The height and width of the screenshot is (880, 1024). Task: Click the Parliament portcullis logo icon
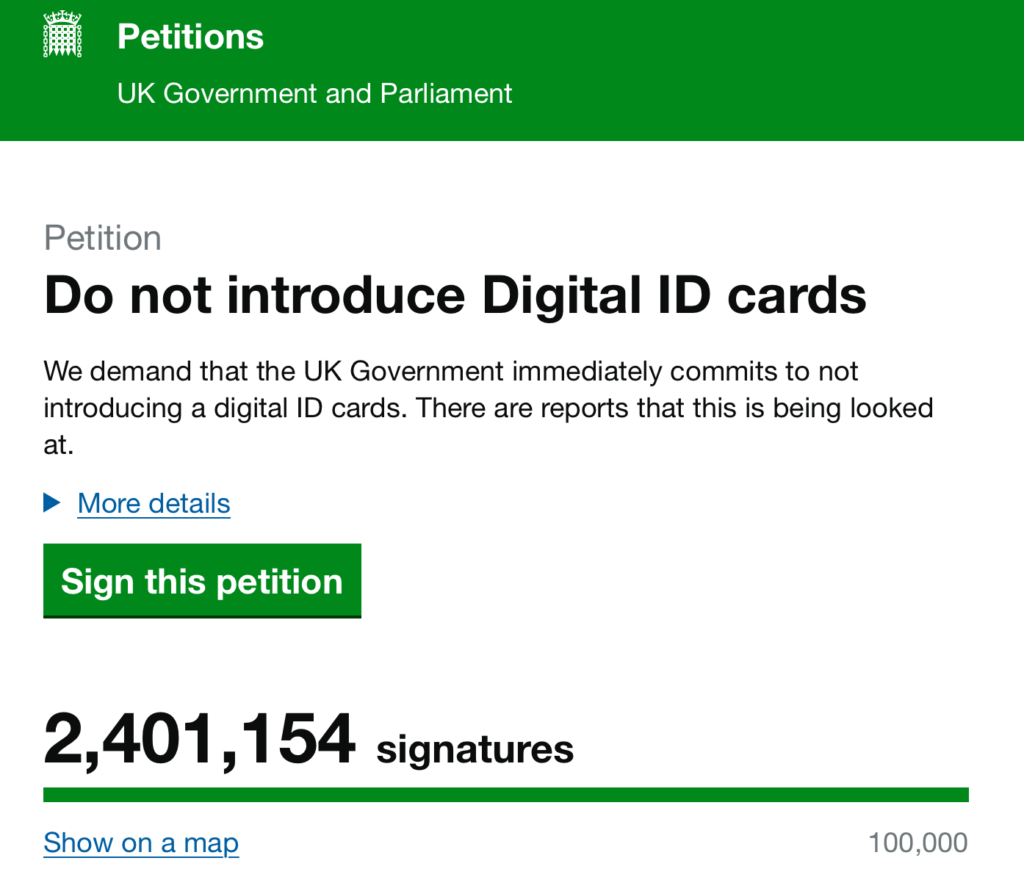[x=62, y=35]
